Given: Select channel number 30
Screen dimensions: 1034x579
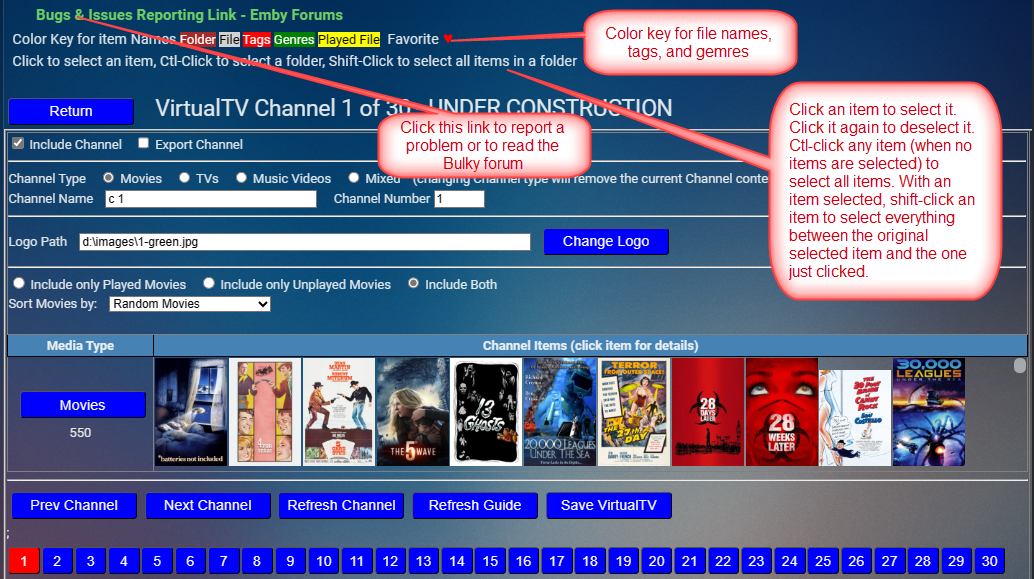Looking at the screenshot, I should (x=990, y=561).
